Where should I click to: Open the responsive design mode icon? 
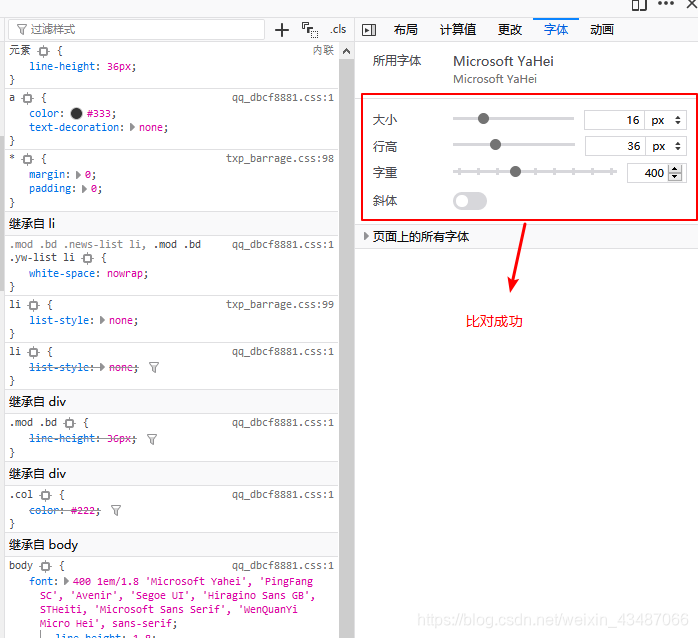point(639,5)
